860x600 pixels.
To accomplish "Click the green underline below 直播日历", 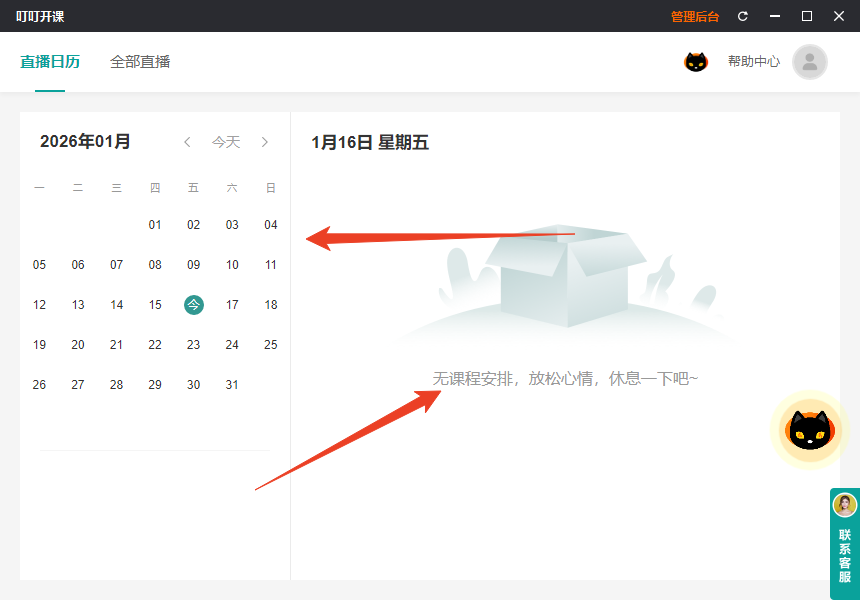I will click(50, 91).
